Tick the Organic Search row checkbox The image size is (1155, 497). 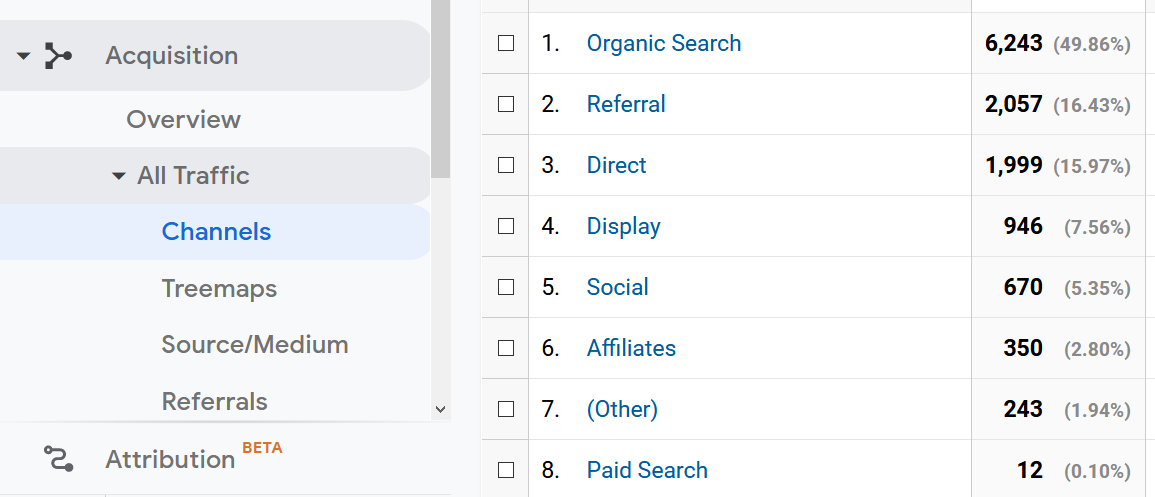point(506,43)
